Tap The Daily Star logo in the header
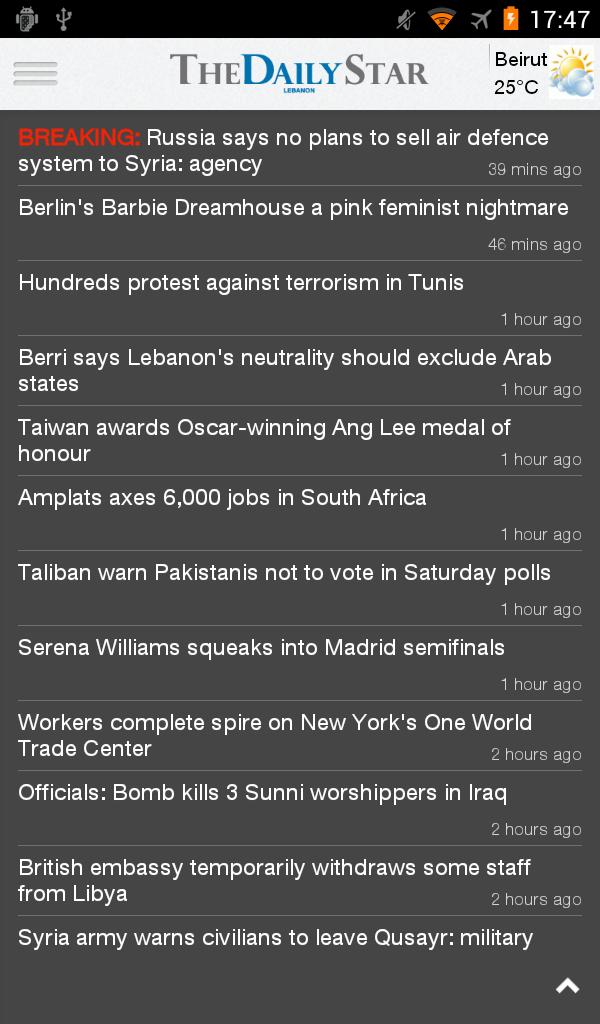The width and height of the screenshot is (600, 1024). pos(300,70)
